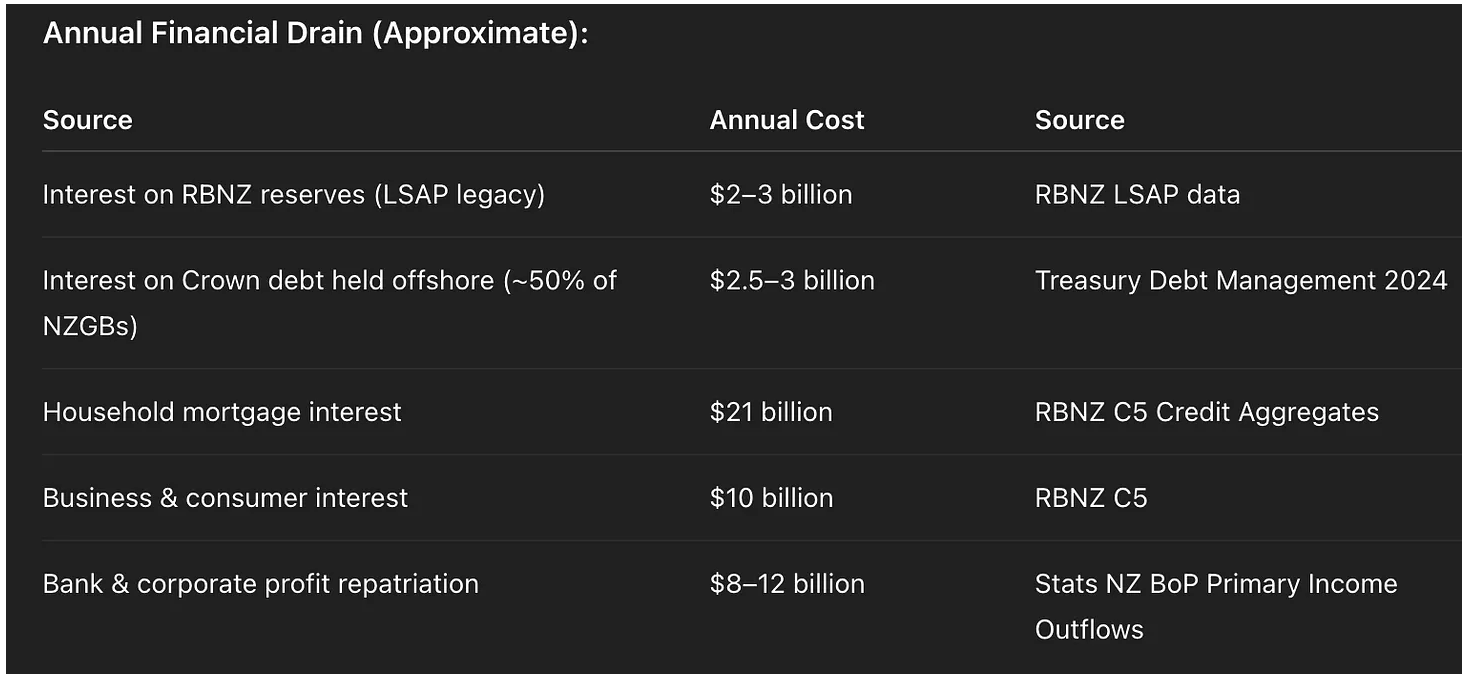Click 'Stats NZ BoP Primary Income Outflows' cell
Viewport: 1464px width, 676px height.
[1215, 584]
